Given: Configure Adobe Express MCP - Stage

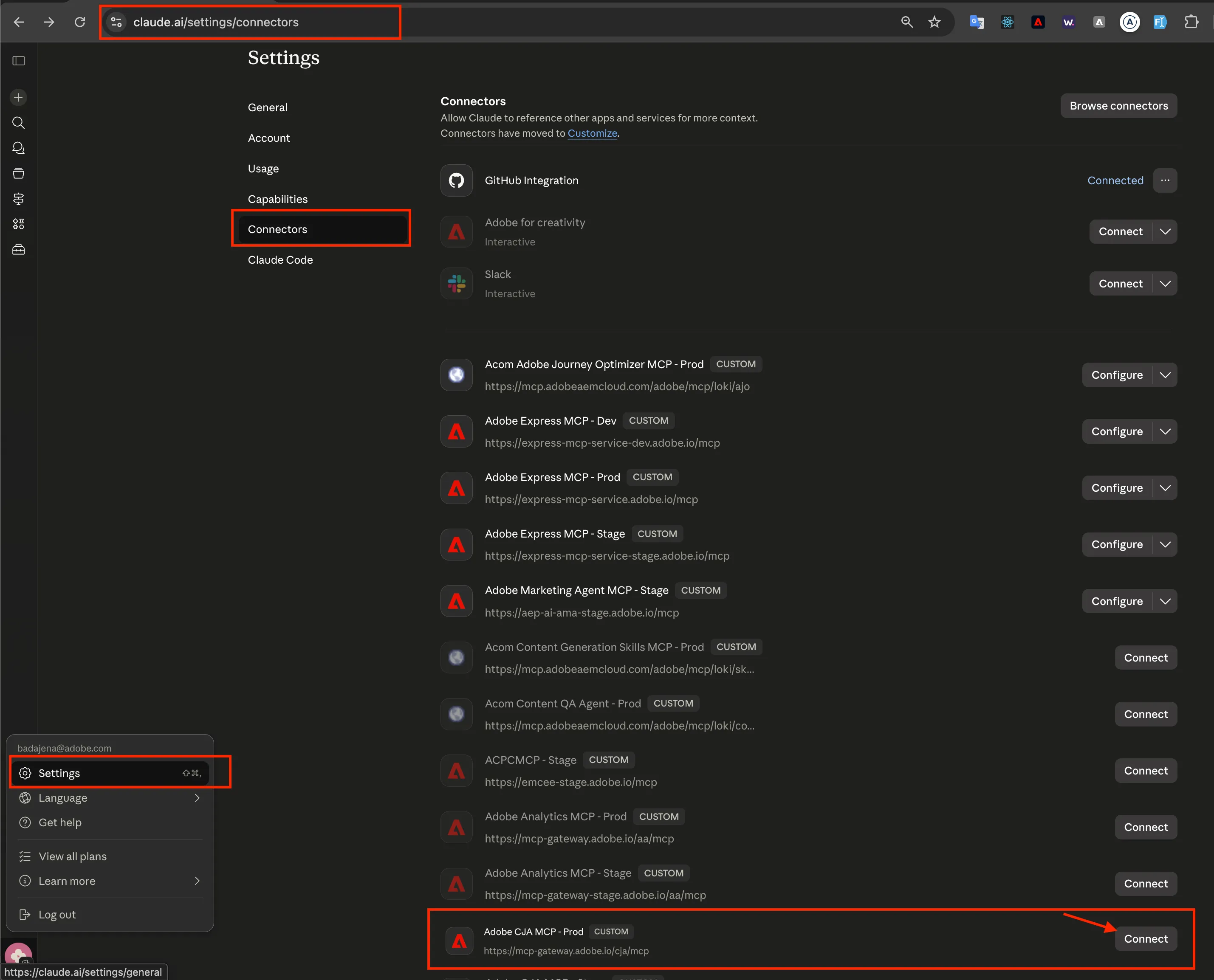Looking at the screenshot, I should (1117, 545).
